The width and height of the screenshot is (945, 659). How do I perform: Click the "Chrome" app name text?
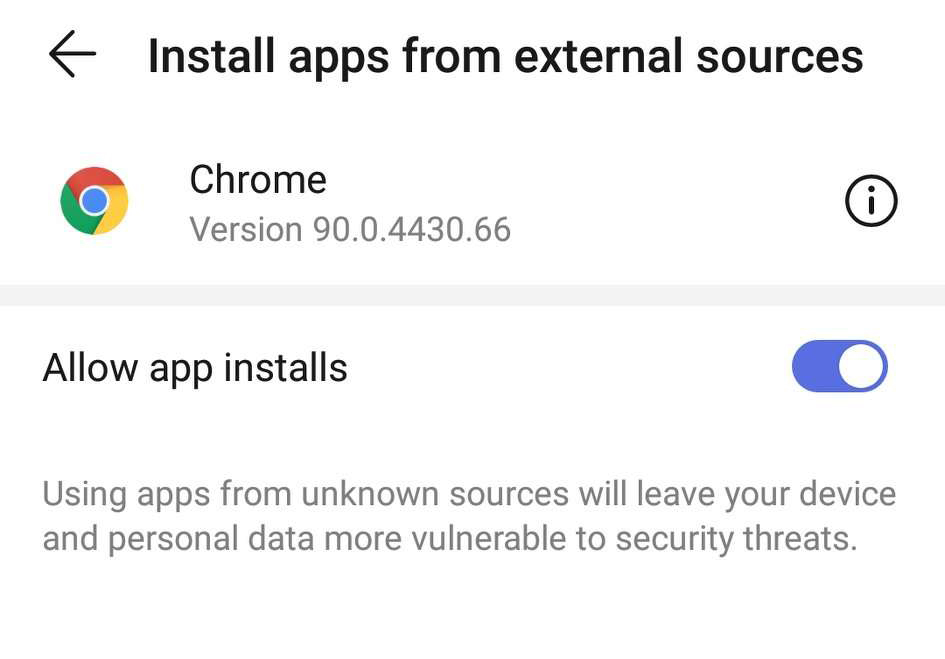coord(258,180)
